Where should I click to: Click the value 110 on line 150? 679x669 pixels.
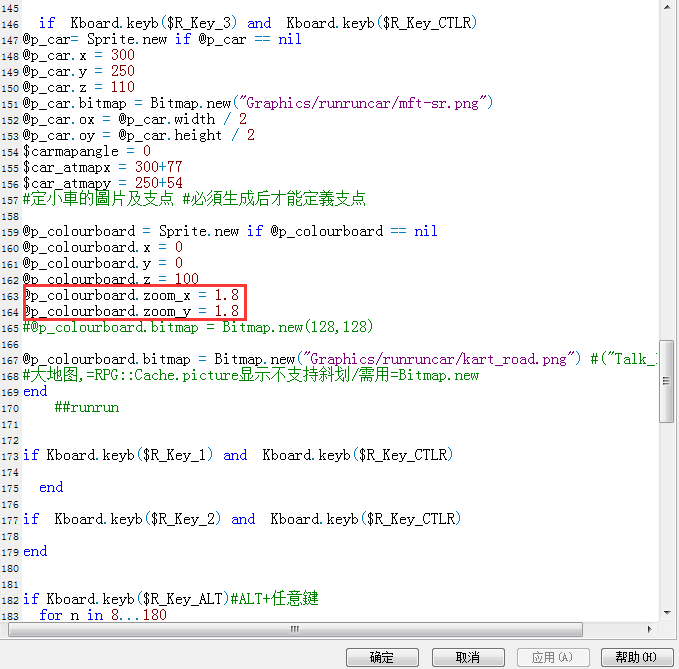point(123,87)
